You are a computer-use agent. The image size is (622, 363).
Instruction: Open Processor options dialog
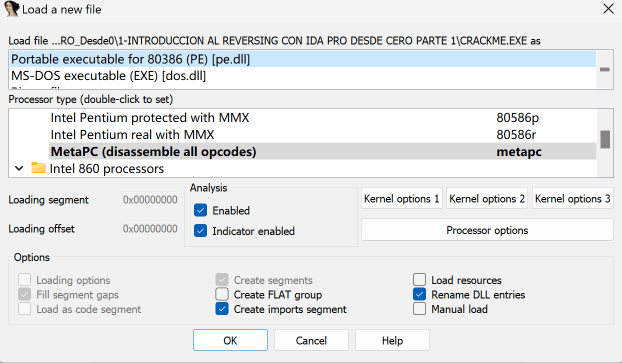coord(487,230)
